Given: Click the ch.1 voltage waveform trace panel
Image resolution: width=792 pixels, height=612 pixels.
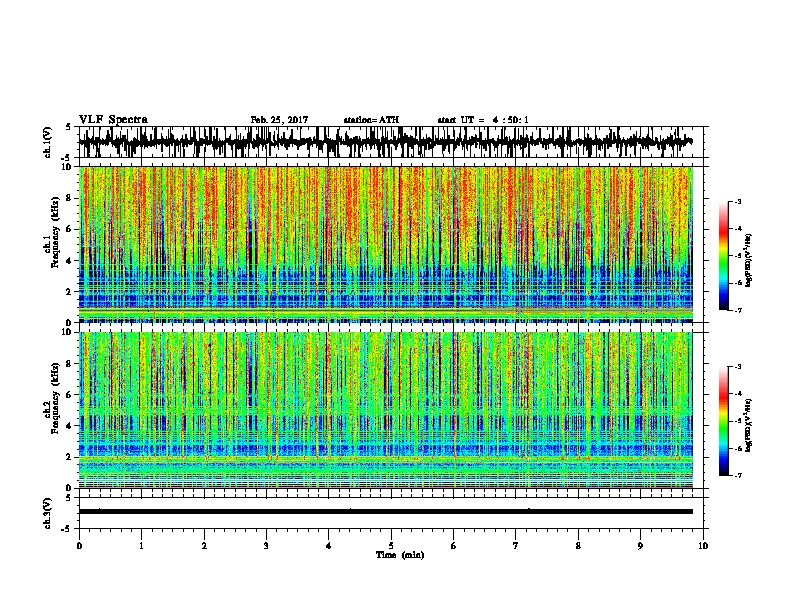Looking at the screenshot, I should point(393,142).
